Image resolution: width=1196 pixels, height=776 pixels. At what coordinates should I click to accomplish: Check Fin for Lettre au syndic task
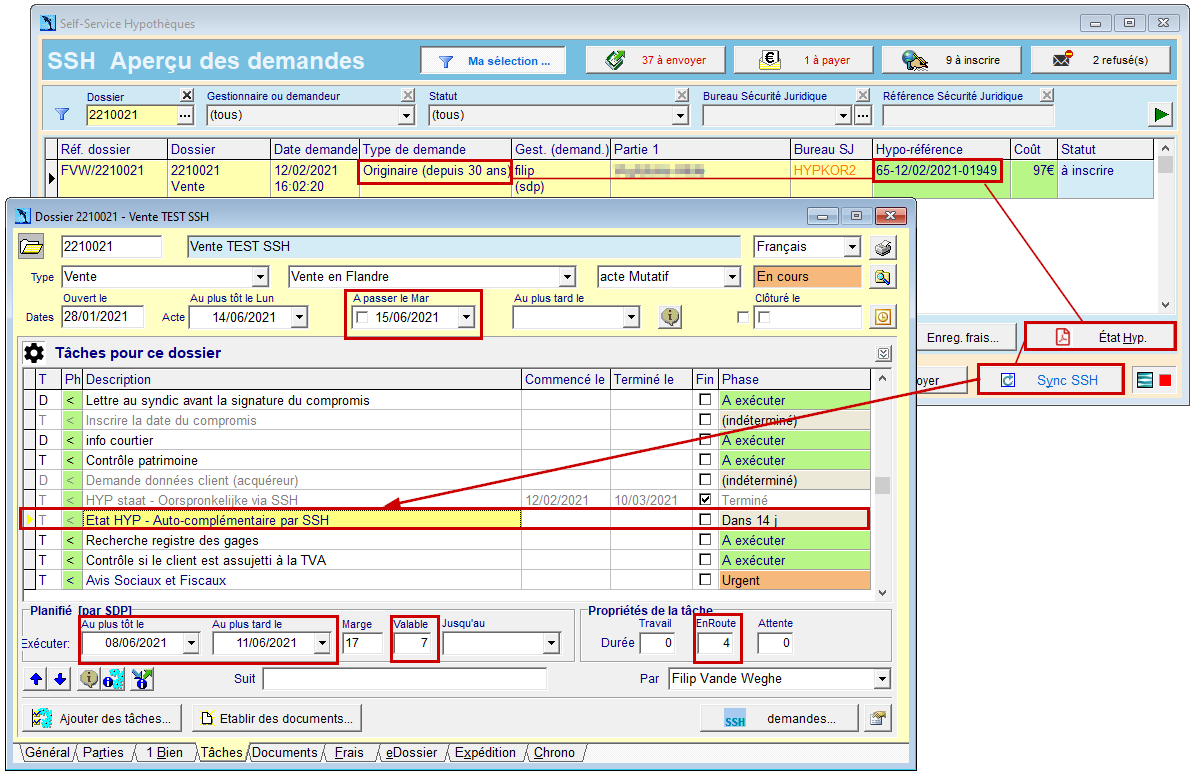[705, 400]
